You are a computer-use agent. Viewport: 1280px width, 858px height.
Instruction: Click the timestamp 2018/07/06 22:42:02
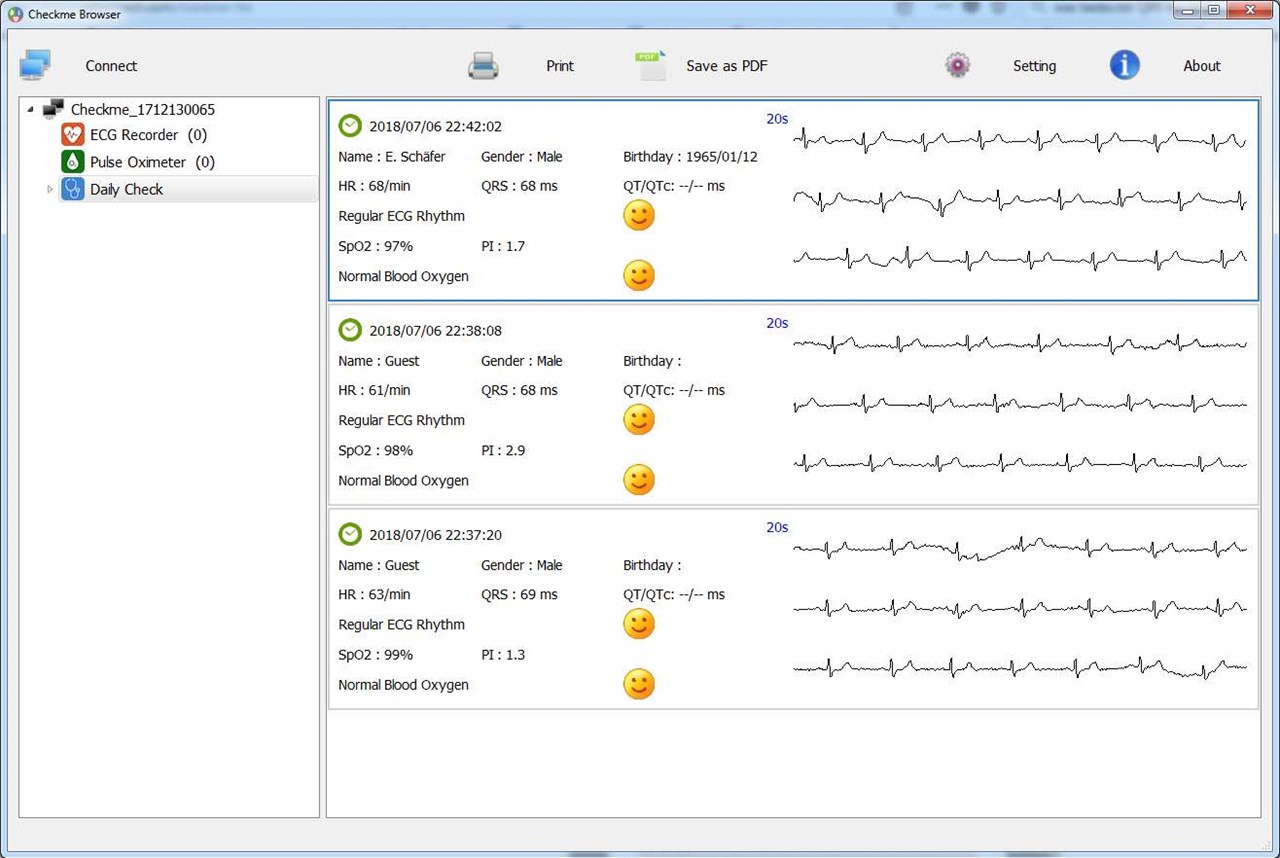(x=435, y=126)
